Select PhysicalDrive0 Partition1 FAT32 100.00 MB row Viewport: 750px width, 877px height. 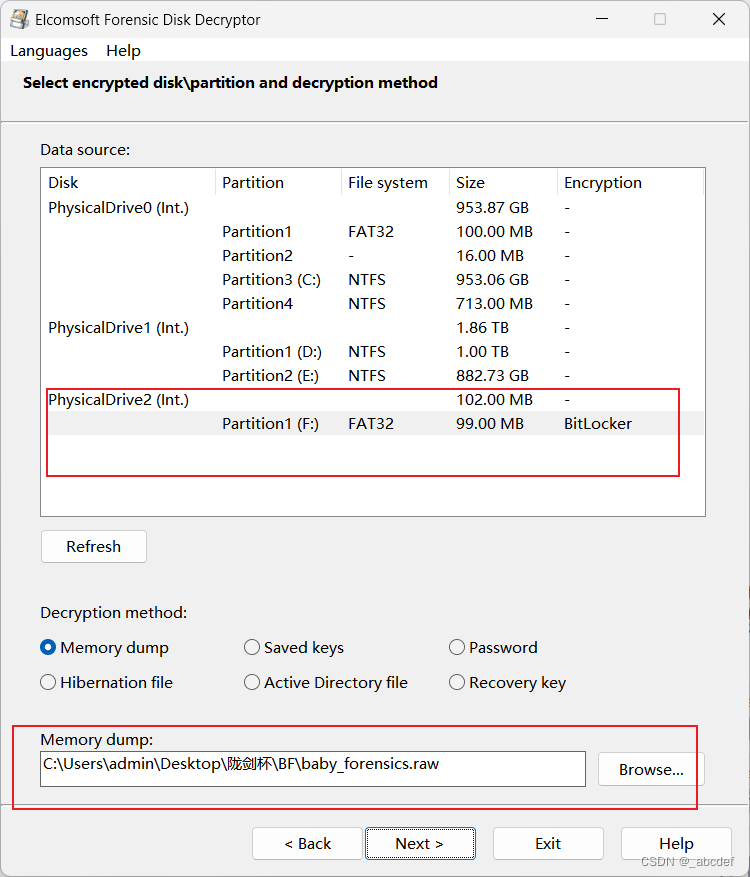pos(372,232)
